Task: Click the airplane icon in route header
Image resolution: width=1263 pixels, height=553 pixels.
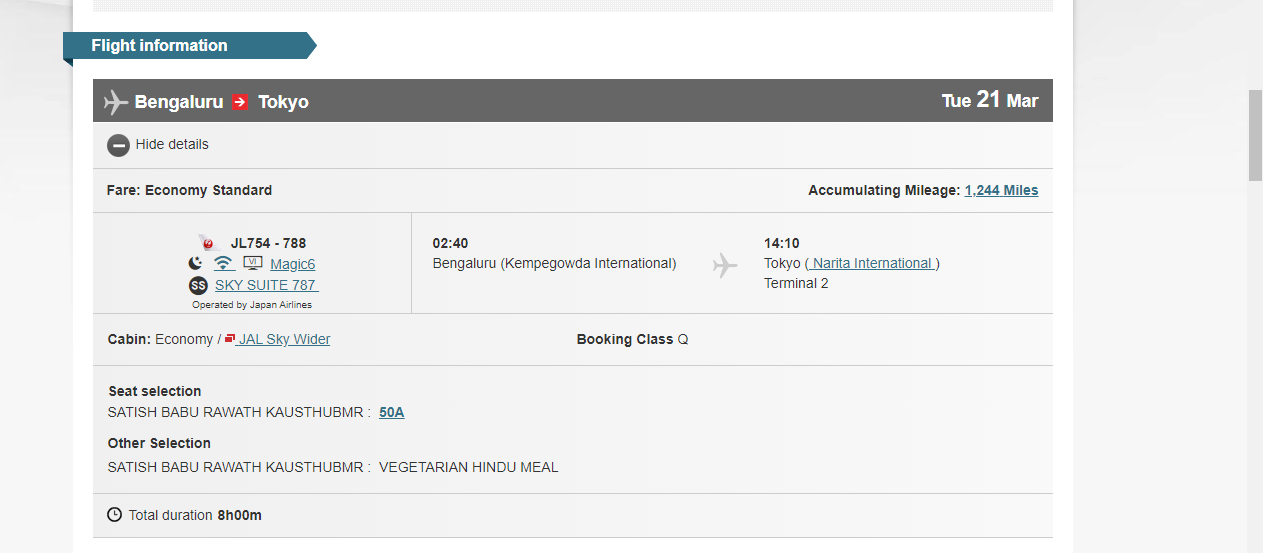Action: click(x=116, y=102)
